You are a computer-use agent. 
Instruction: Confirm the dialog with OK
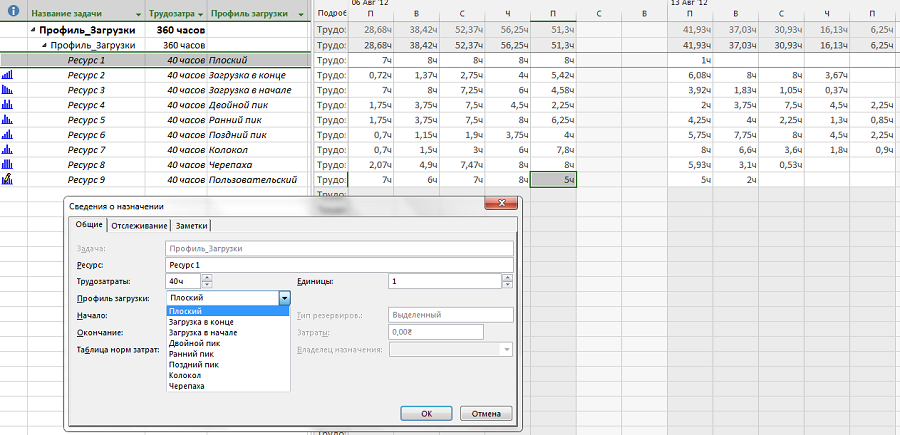(x=426, y=413)
